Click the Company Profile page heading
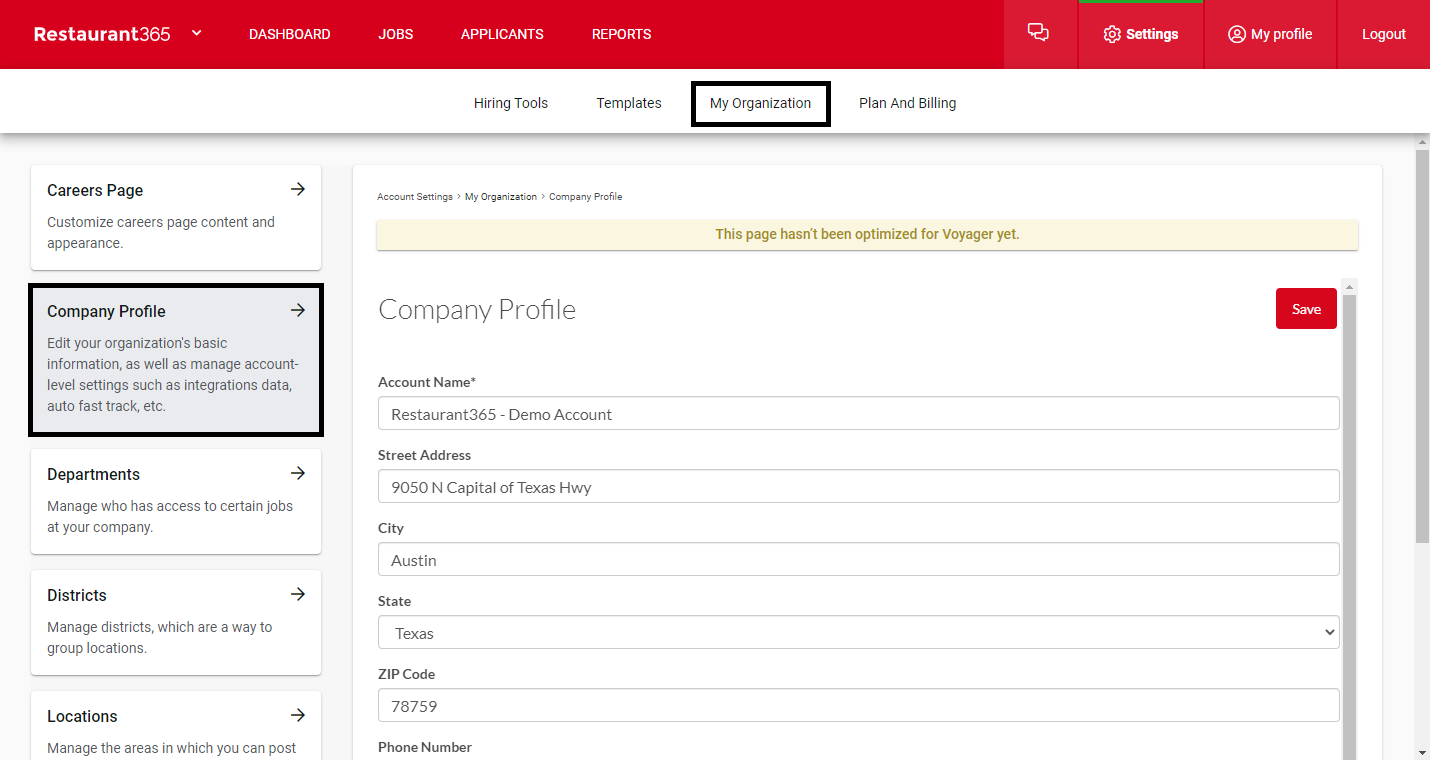 477,309
